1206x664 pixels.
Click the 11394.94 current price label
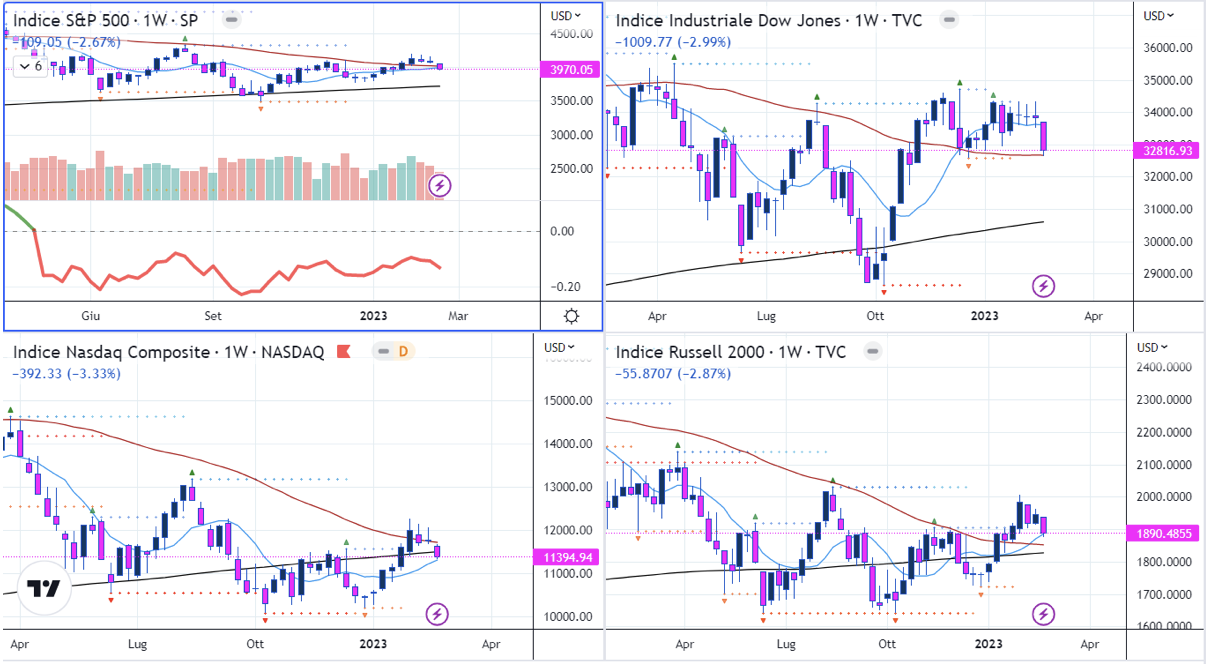tap(568, 557)
